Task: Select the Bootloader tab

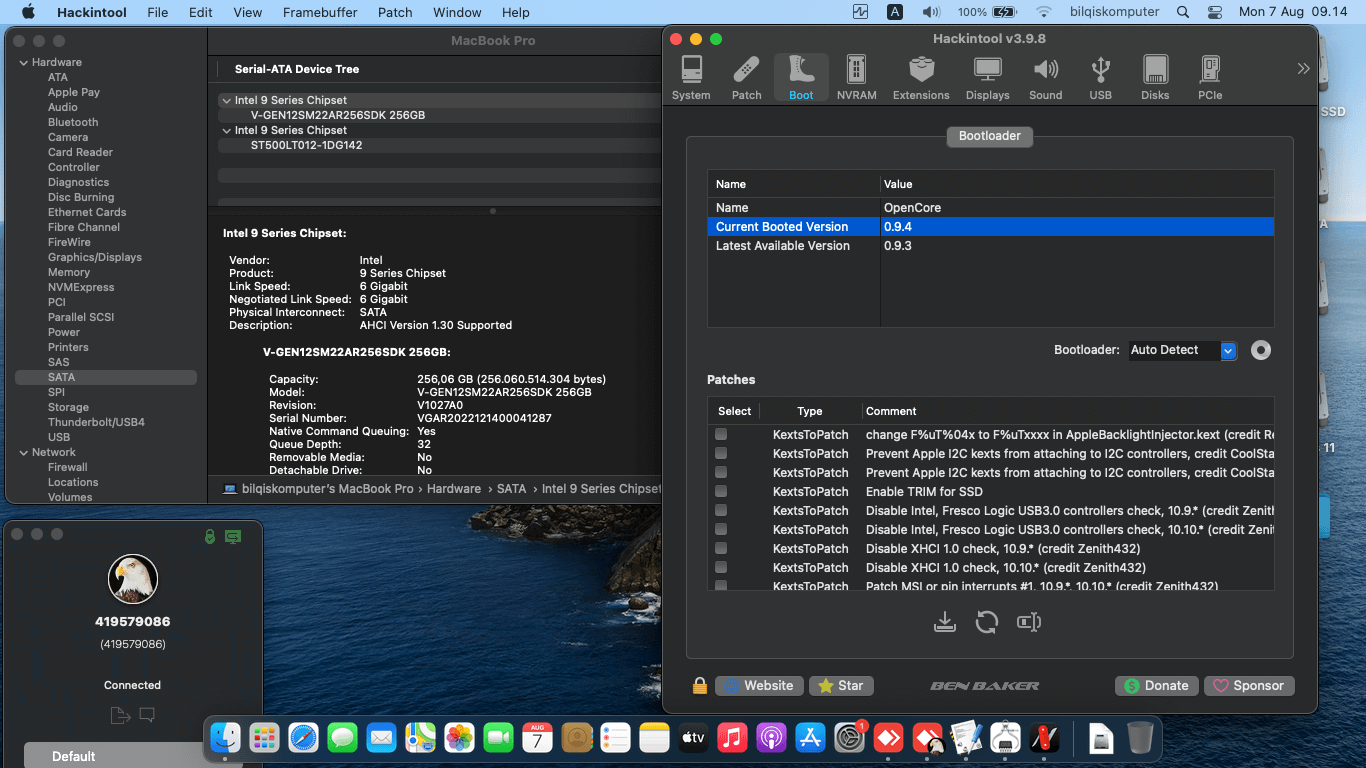Action: coord(990,136)
